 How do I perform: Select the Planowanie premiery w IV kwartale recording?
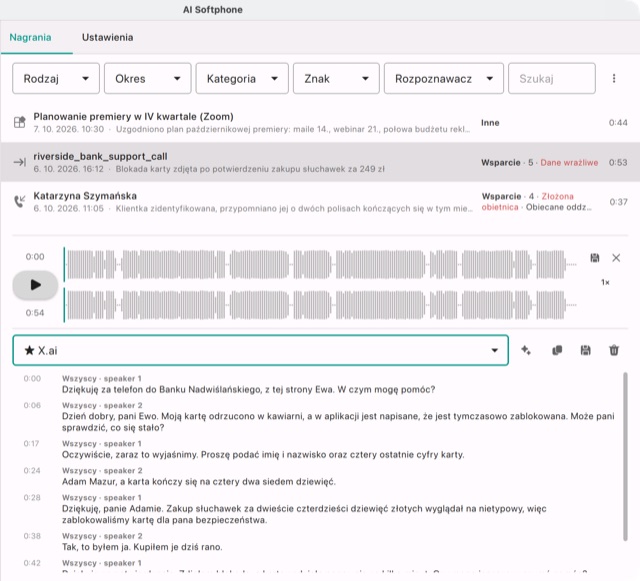(320, 122)
